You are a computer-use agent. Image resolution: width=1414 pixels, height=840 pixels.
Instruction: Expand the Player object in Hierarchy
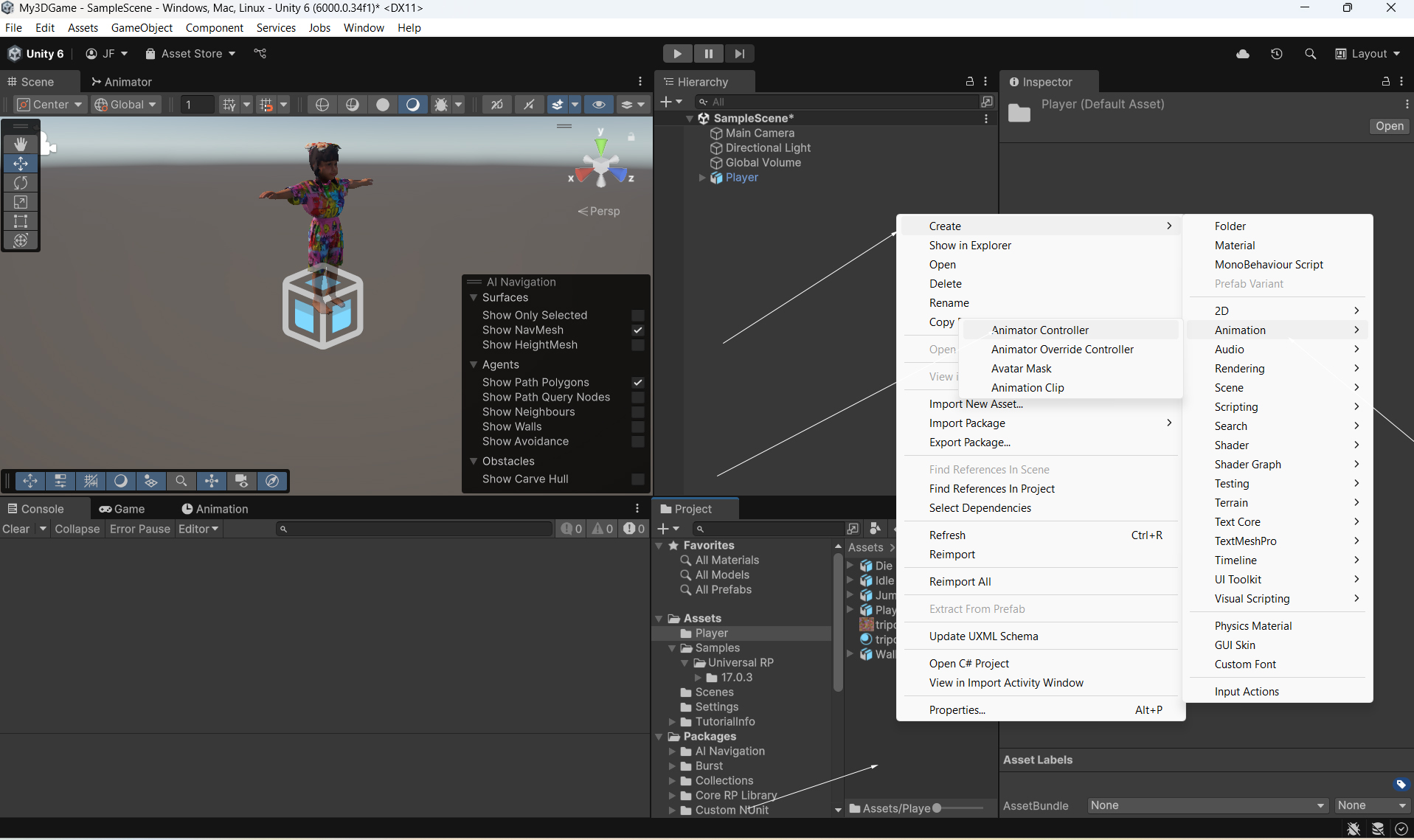pyautogui.click(x=702, y=178)
